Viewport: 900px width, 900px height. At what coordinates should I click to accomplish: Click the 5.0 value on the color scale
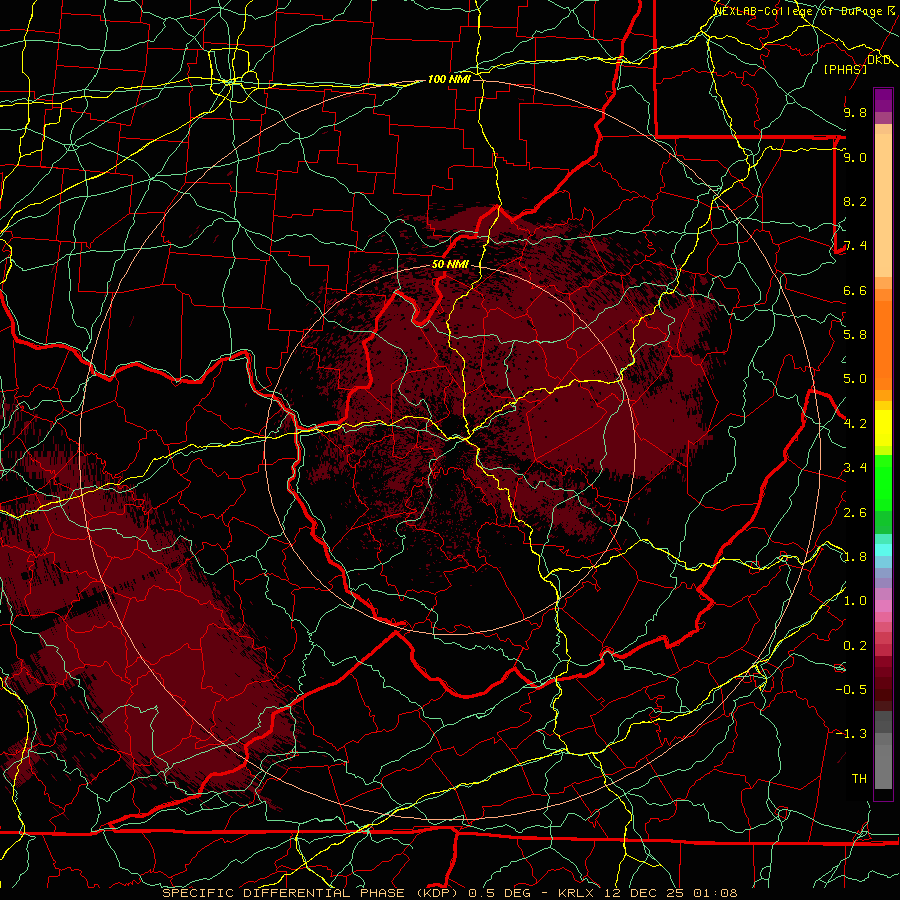click(x=855, y=379)
